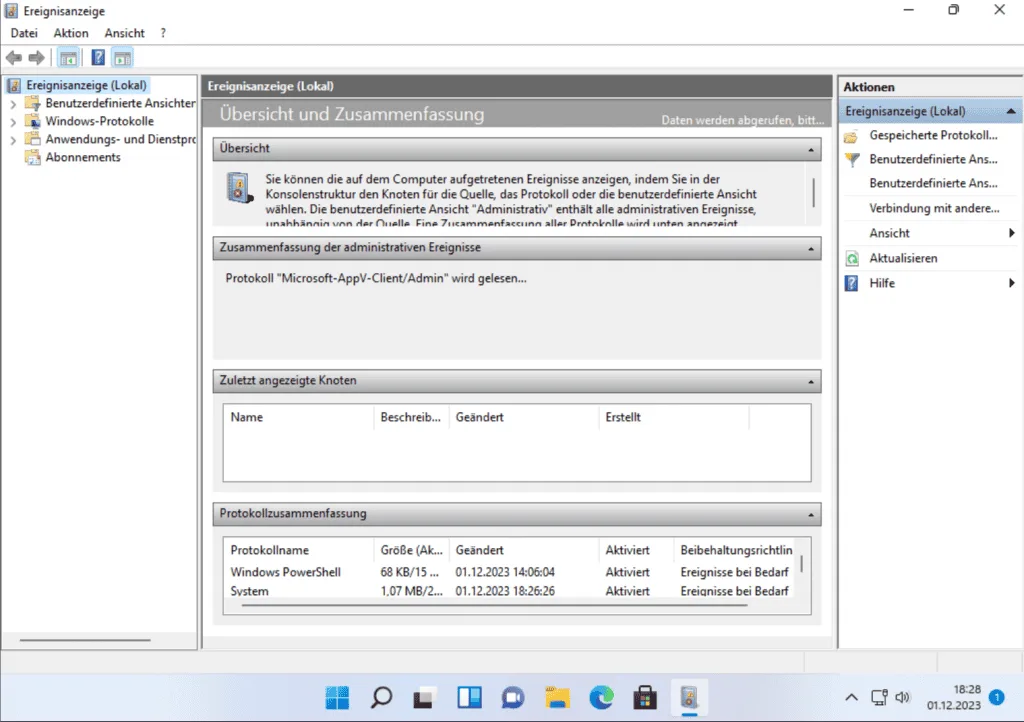Image resolution: width=1024 pixels, height=722 pixels.
Task: Collapse the Übersicht section
Action: 811,149
